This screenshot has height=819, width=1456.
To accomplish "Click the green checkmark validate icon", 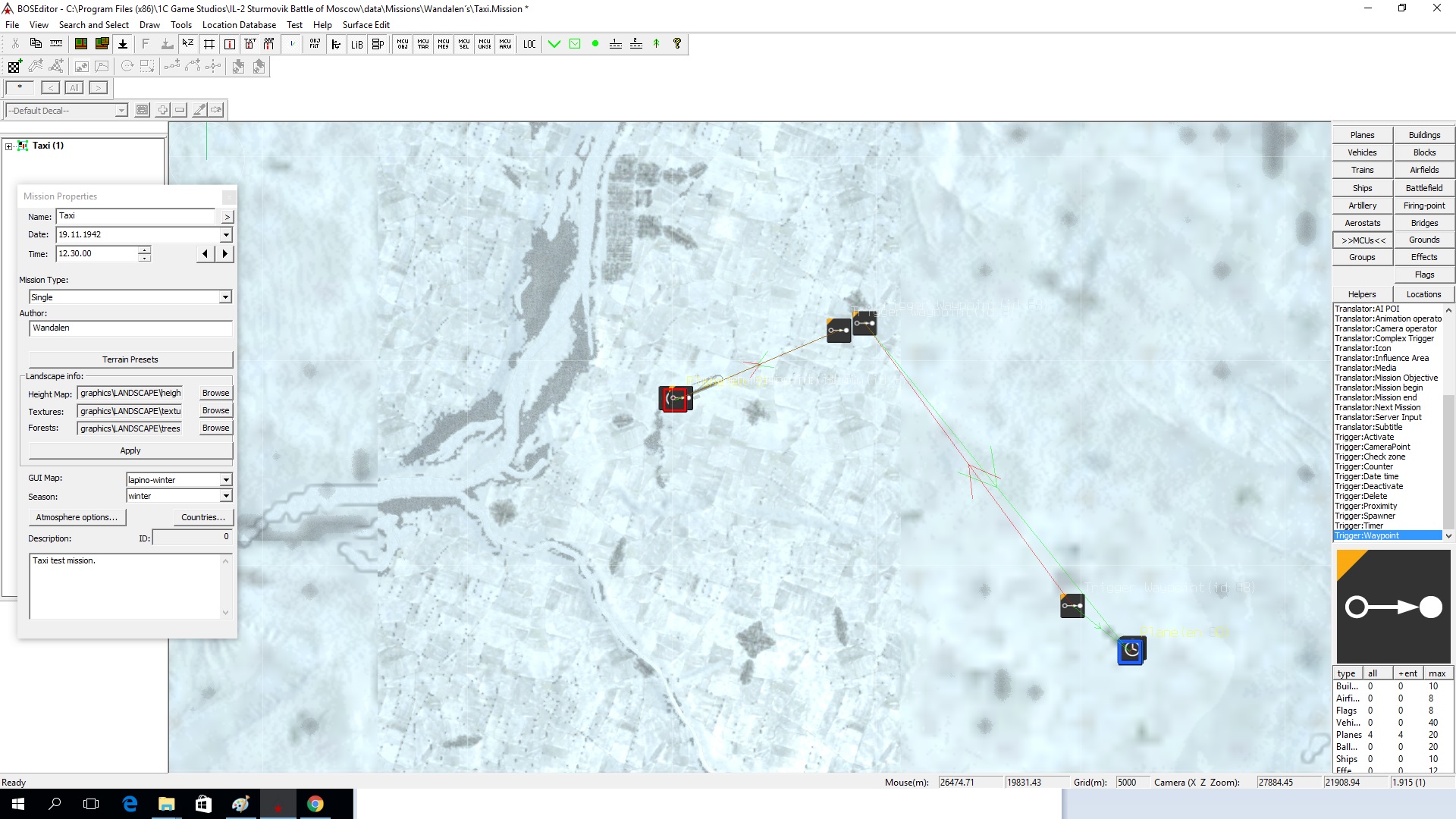I will pyautogui.click(x=554, y=44).
